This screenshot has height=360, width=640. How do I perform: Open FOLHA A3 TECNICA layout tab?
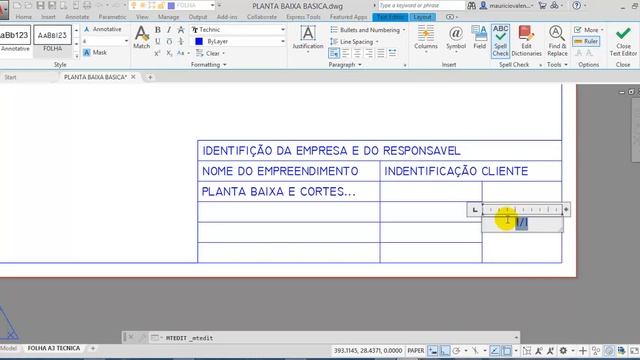(x=54, y=348)
